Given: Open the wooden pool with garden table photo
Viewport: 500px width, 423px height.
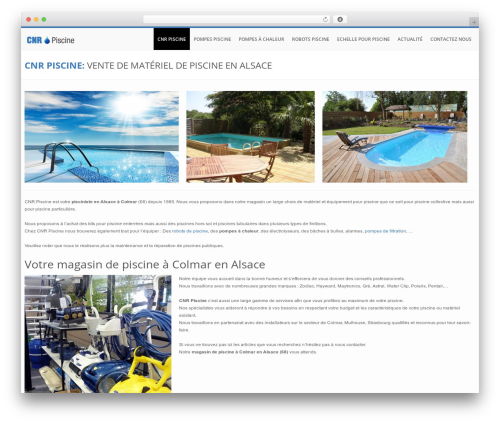Looking at the screenshot, I should 250,137.
